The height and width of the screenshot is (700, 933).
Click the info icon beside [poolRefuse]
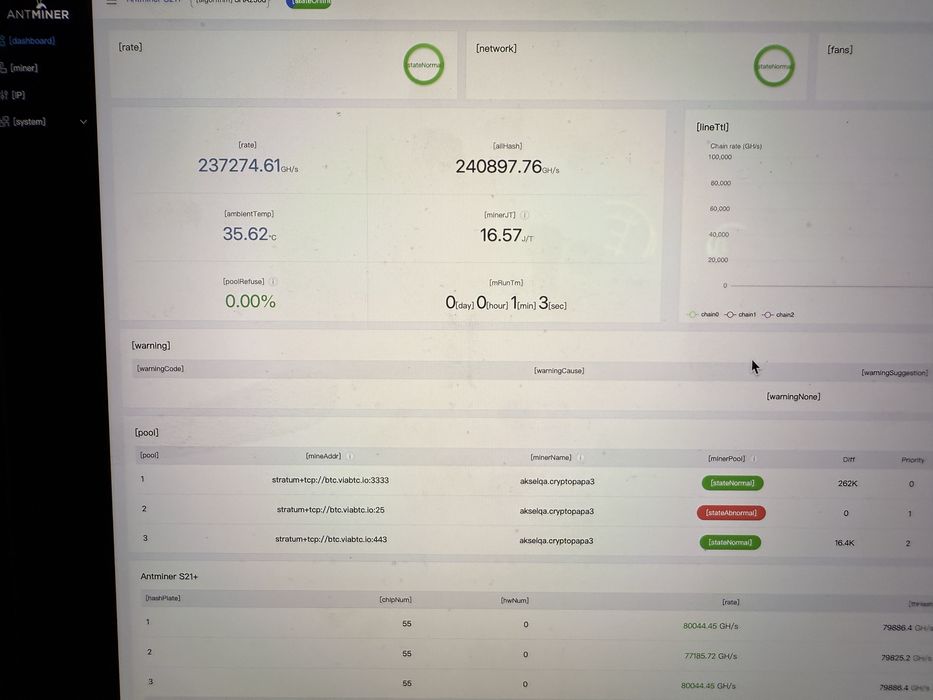273,282
